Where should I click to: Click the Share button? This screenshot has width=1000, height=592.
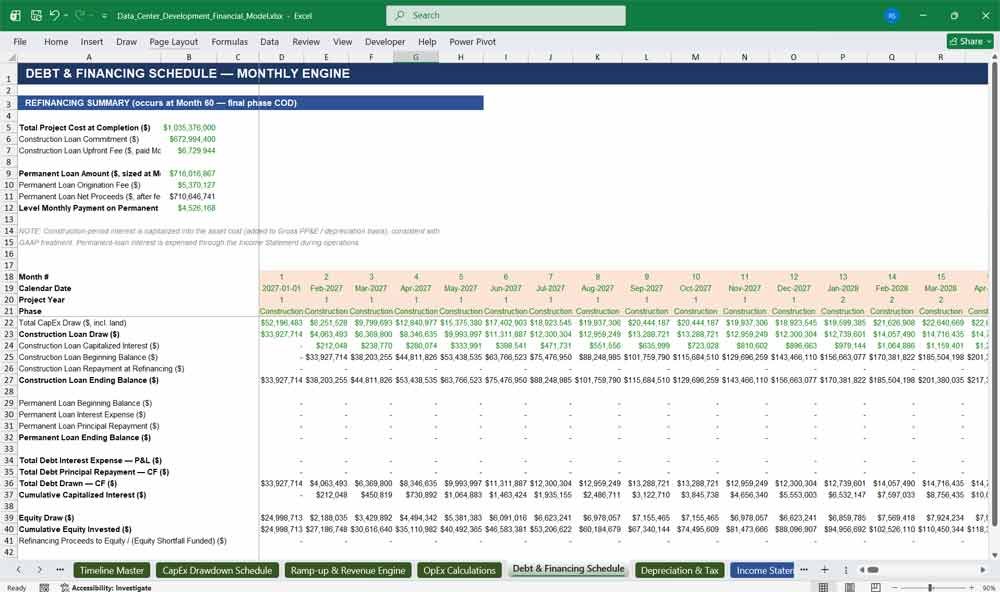click(970, 41)
